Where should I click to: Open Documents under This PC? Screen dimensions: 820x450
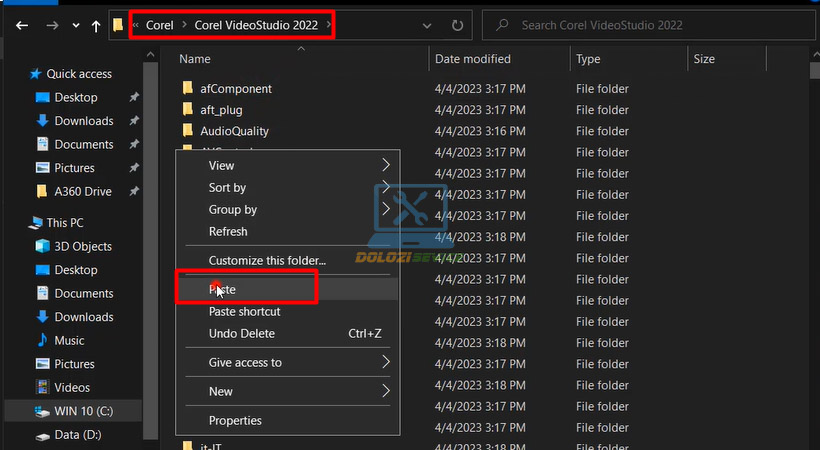(x=84, y=294)
